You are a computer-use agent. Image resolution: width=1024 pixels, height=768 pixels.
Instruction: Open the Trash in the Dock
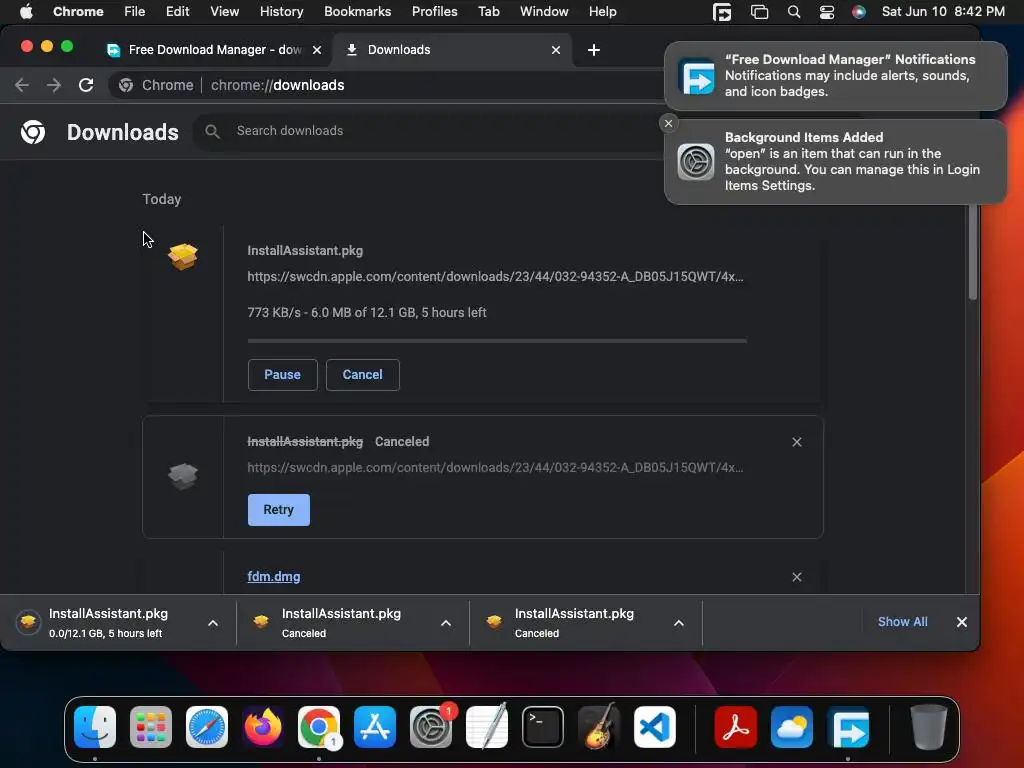928,727
